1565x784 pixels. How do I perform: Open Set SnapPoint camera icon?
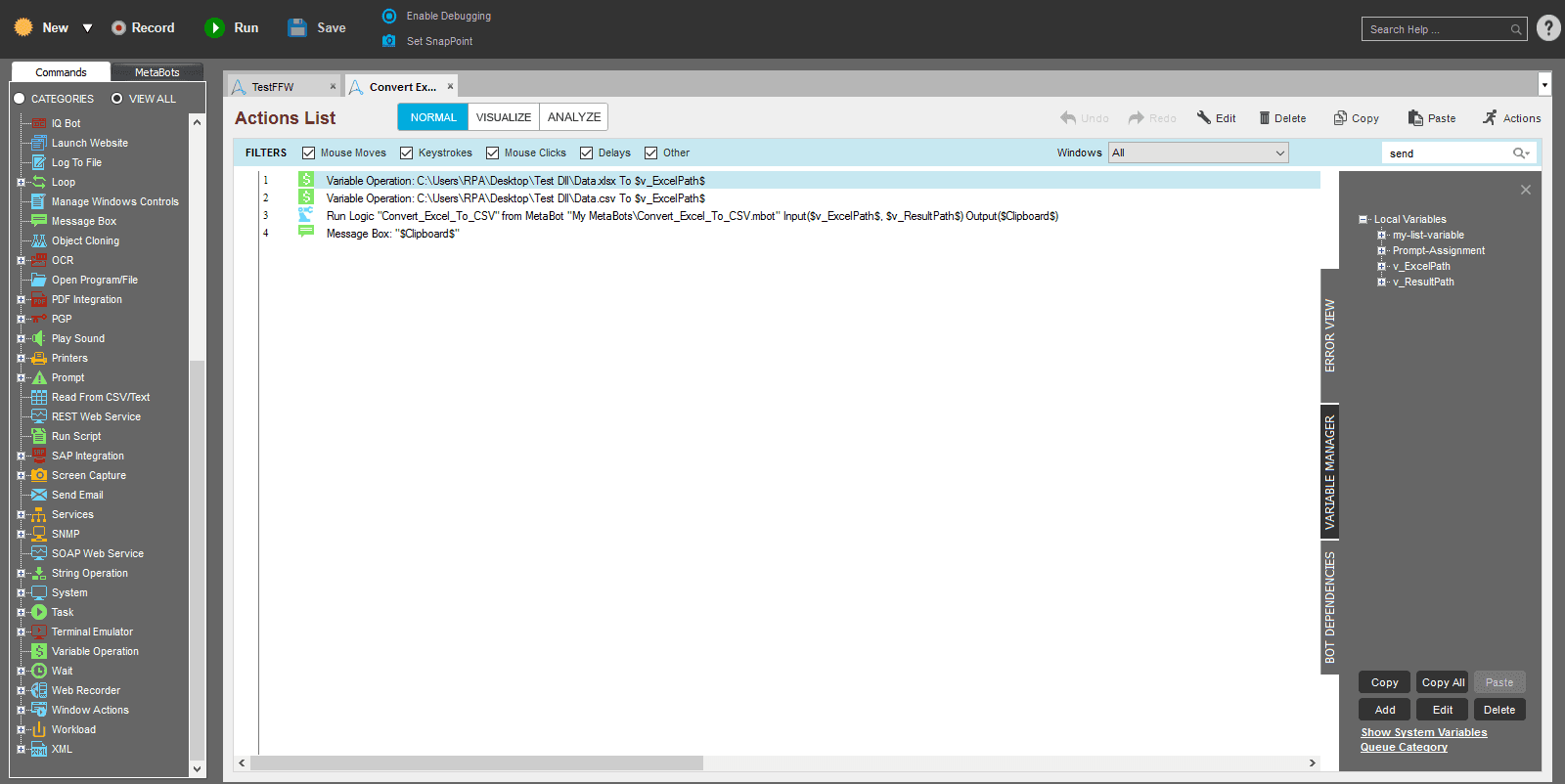[x=389, y=41]
